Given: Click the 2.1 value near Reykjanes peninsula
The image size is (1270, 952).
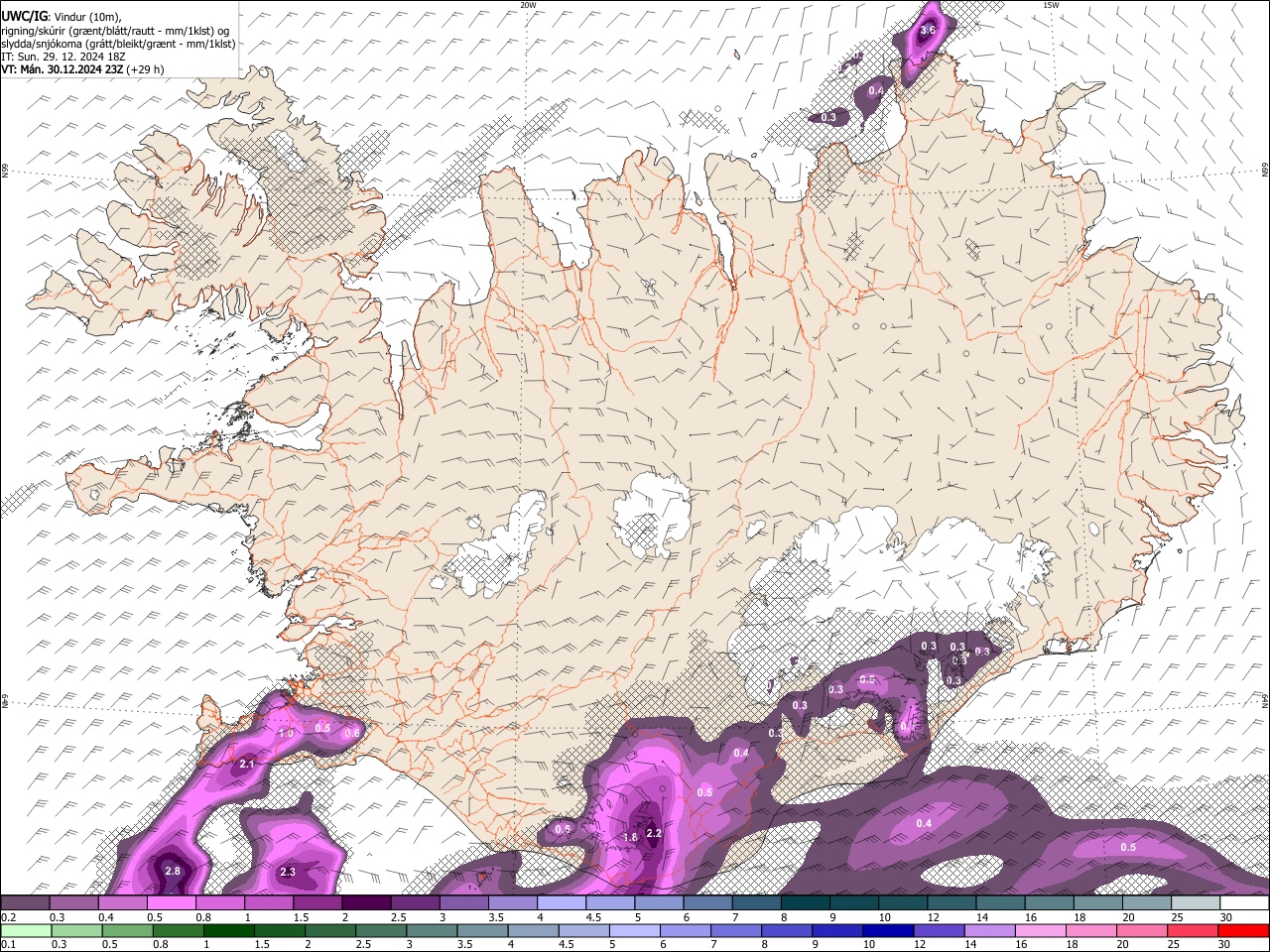Looking at the screenshot, I should [247, 764].
